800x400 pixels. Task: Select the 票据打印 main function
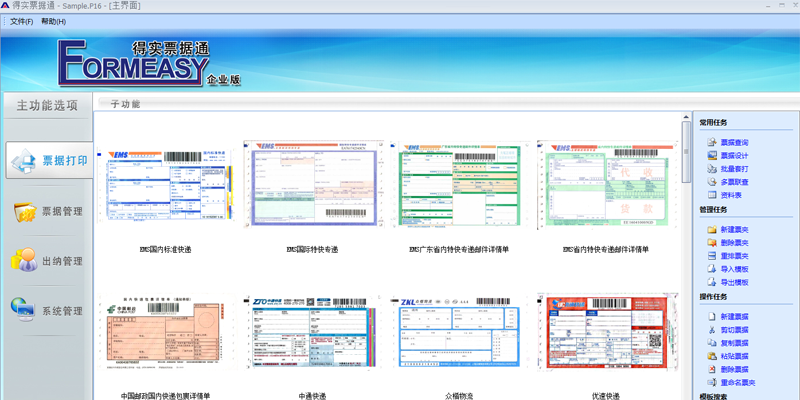pos(49,160)
